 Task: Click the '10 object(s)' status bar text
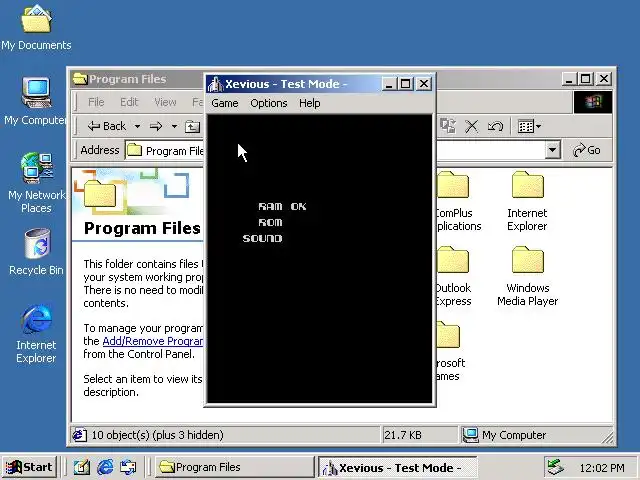pos(157,435)
